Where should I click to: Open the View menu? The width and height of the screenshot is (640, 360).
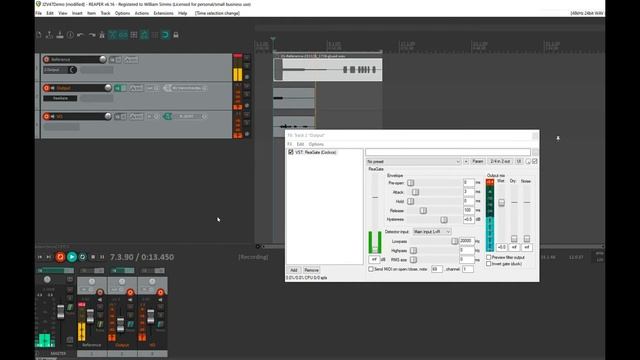coord(62,13)
